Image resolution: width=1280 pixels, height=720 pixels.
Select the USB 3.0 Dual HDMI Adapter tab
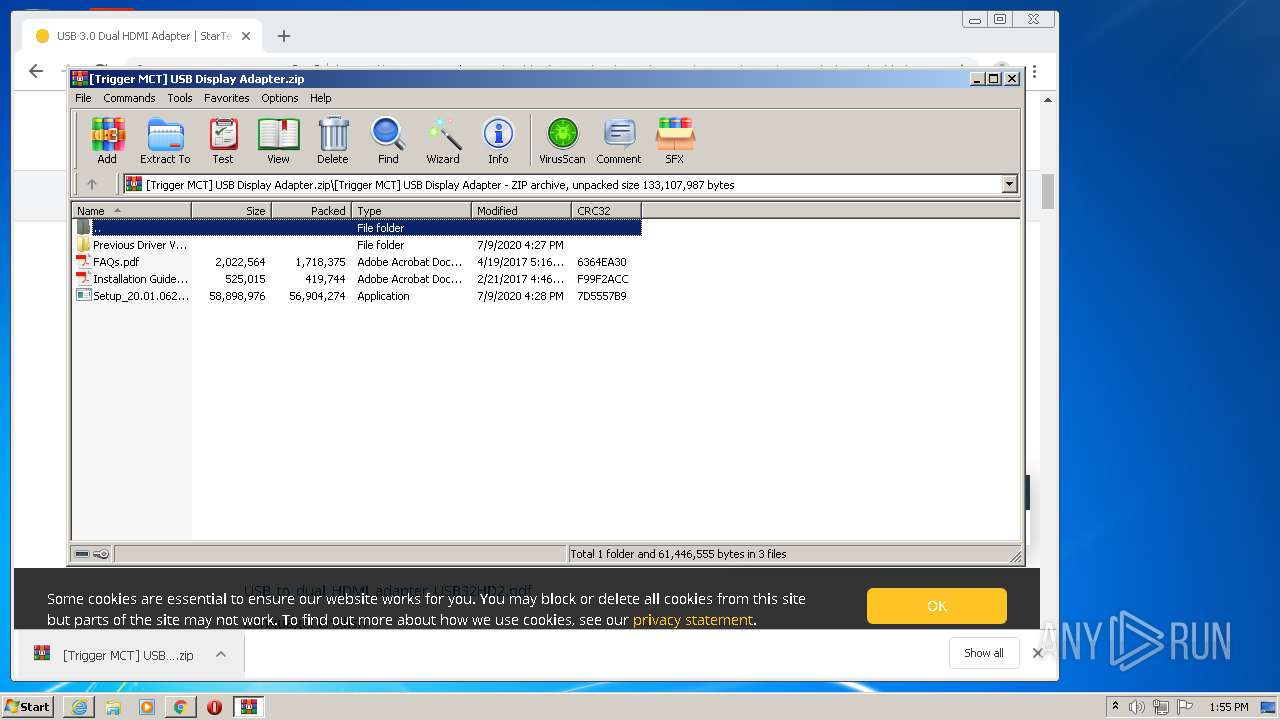[142, 36]
